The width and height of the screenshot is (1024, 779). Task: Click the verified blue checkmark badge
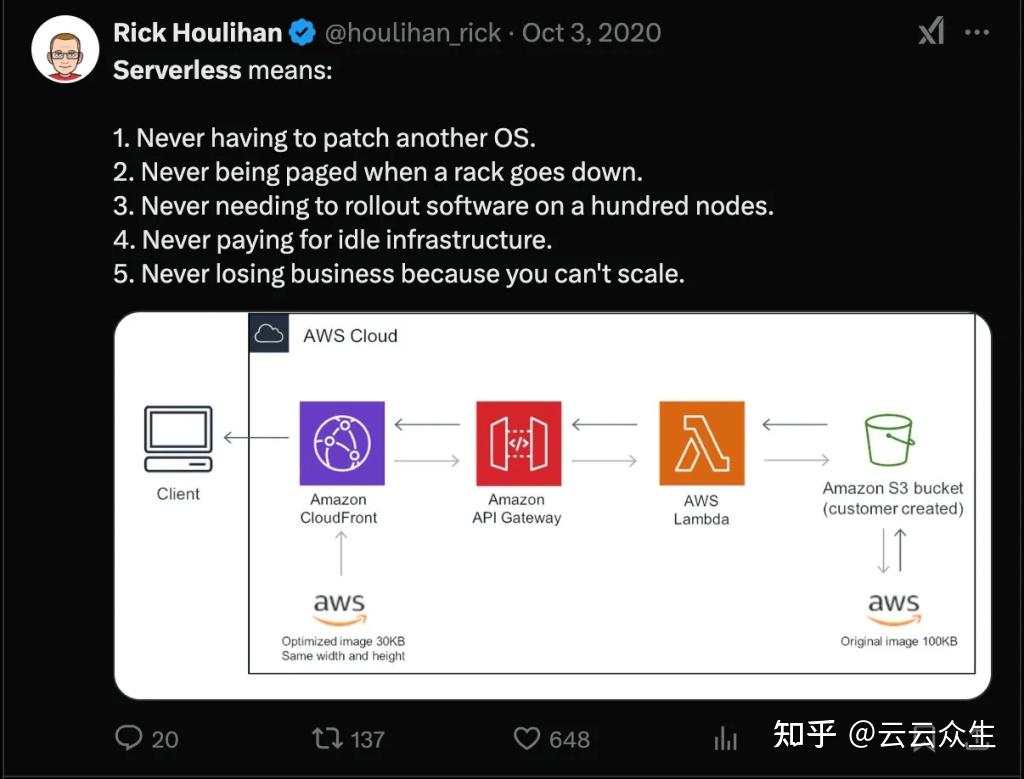[x=302, y=31]
